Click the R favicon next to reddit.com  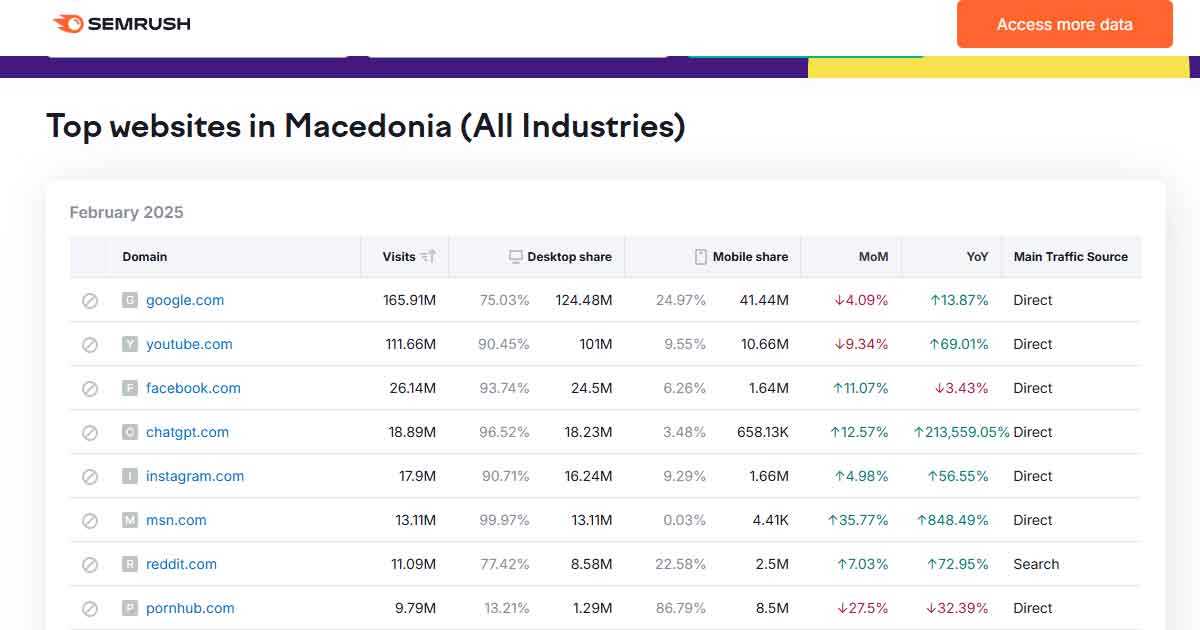(129, 564)
